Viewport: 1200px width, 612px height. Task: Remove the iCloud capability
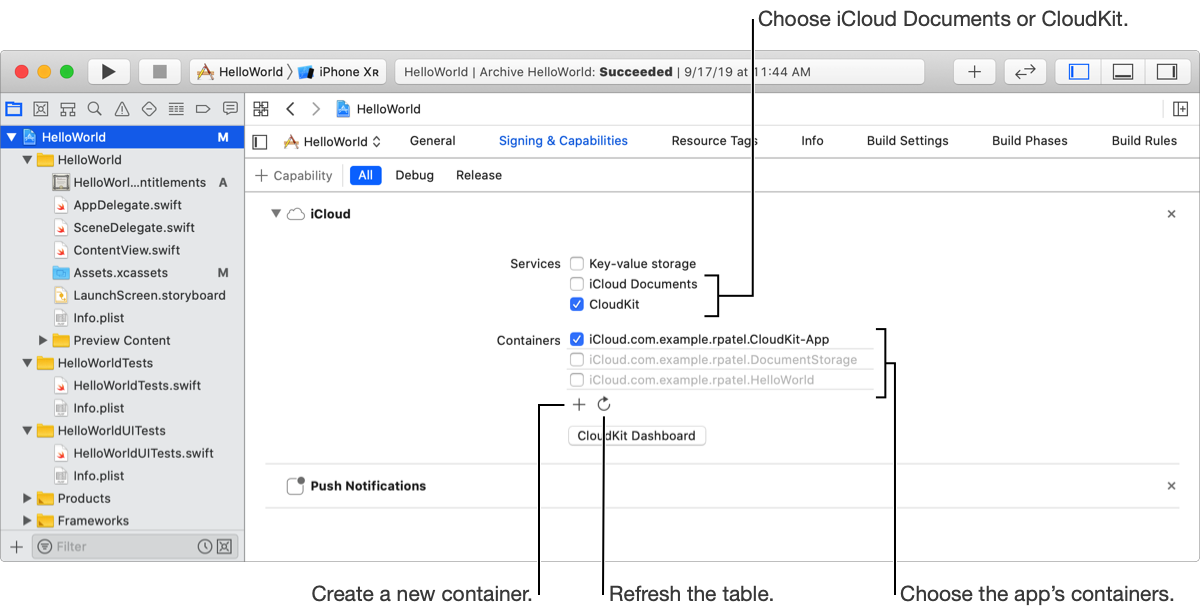click(1172, 214)
